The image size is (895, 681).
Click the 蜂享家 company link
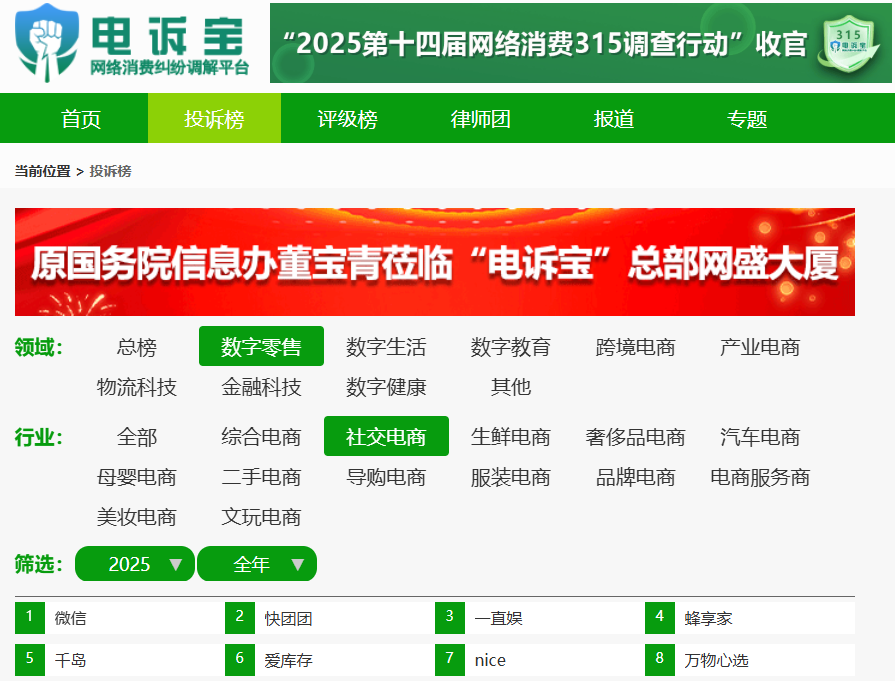709,618
